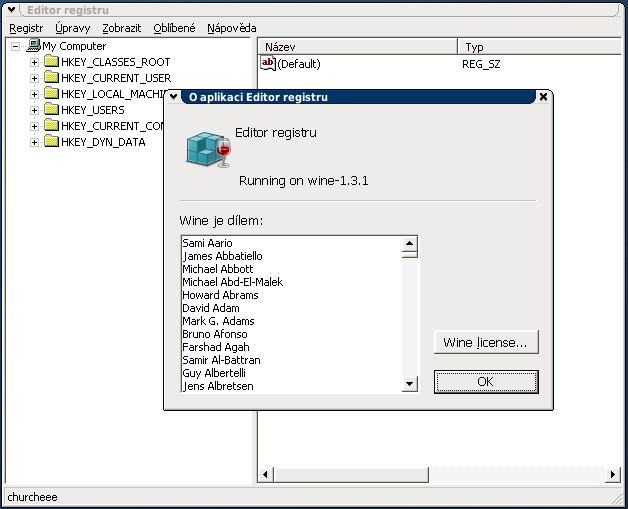Click the OK button

coord(486,382)
